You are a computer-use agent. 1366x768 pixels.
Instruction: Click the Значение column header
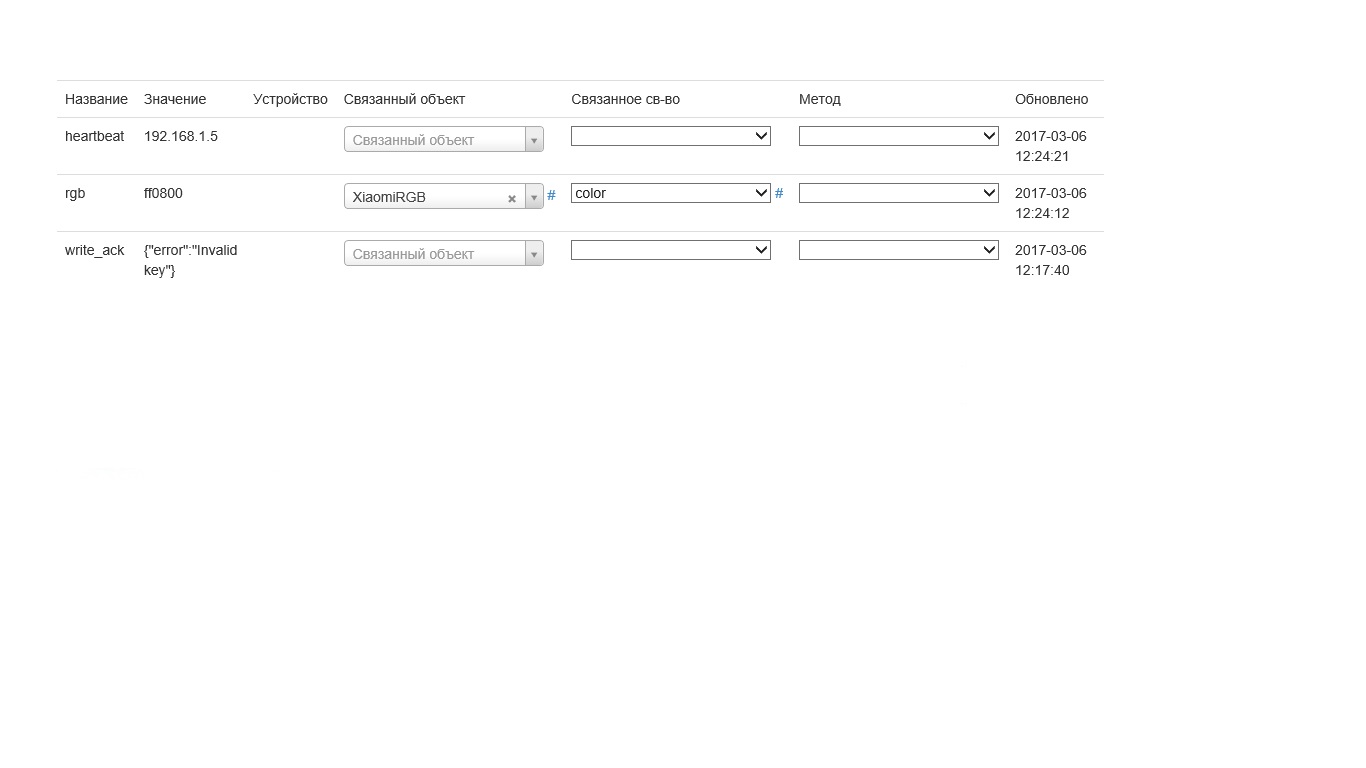tap(175, 99)
